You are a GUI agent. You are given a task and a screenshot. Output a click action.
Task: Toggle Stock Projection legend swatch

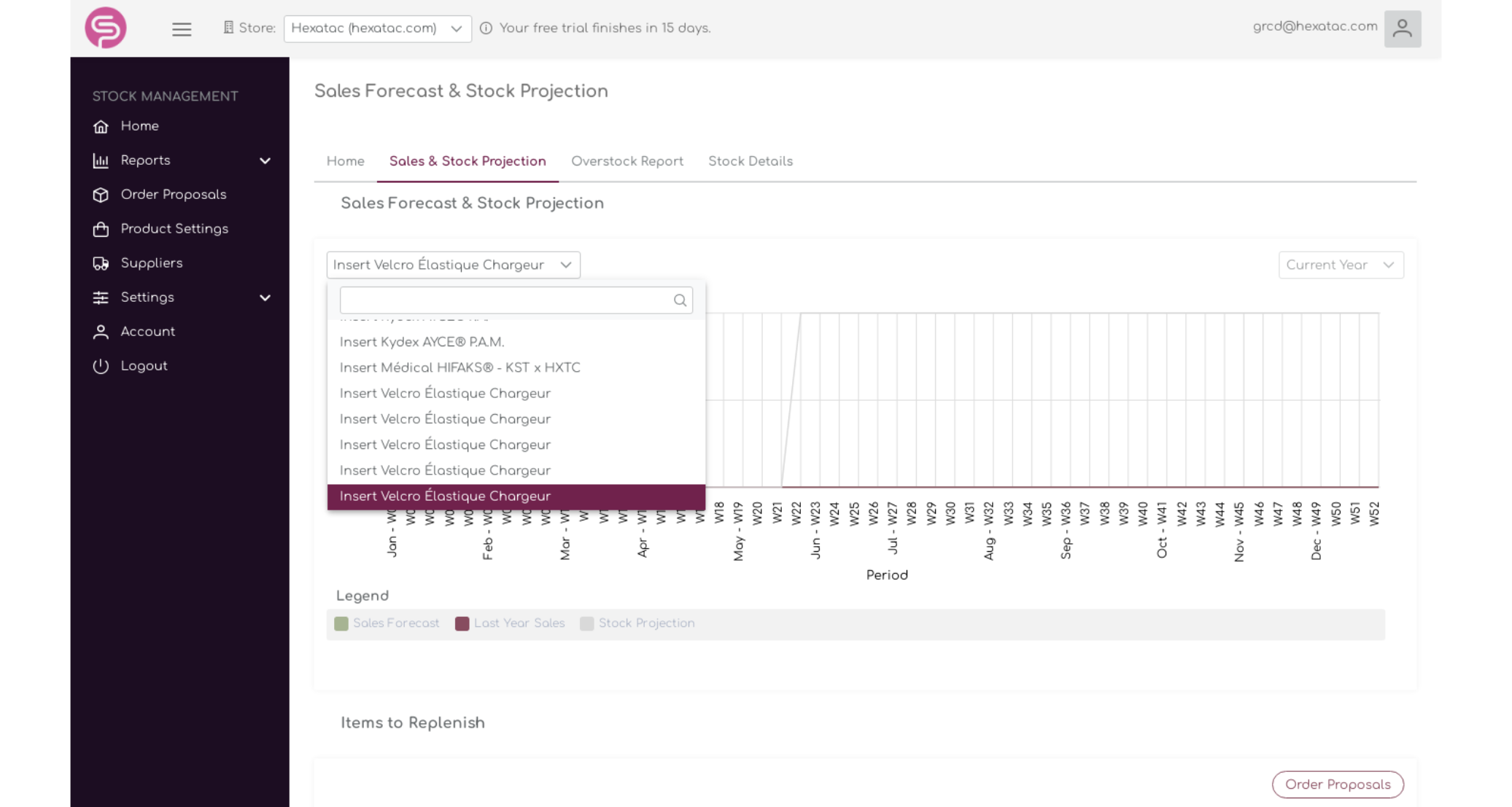tap(587, 624)
